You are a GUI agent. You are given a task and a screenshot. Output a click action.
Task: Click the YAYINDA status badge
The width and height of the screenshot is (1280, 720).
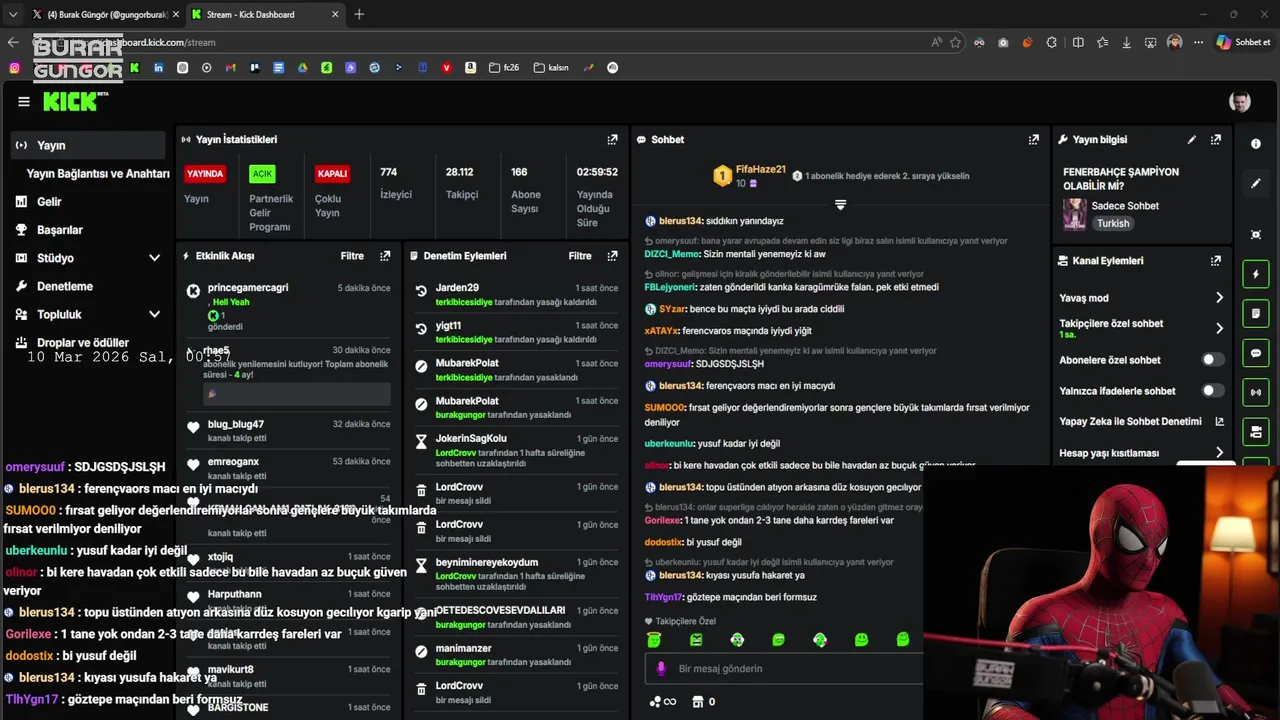click(205, 174)
